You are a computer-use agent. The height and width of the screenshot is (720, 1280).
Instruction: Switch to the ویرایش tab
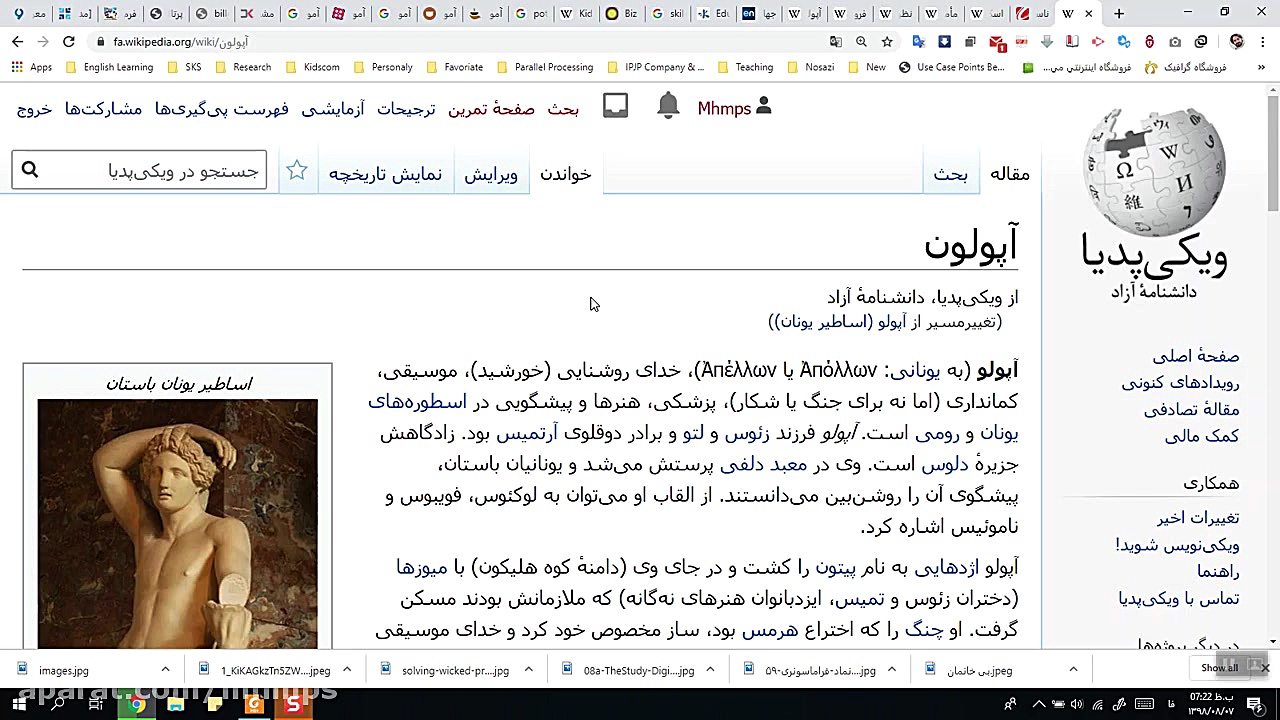491,174
